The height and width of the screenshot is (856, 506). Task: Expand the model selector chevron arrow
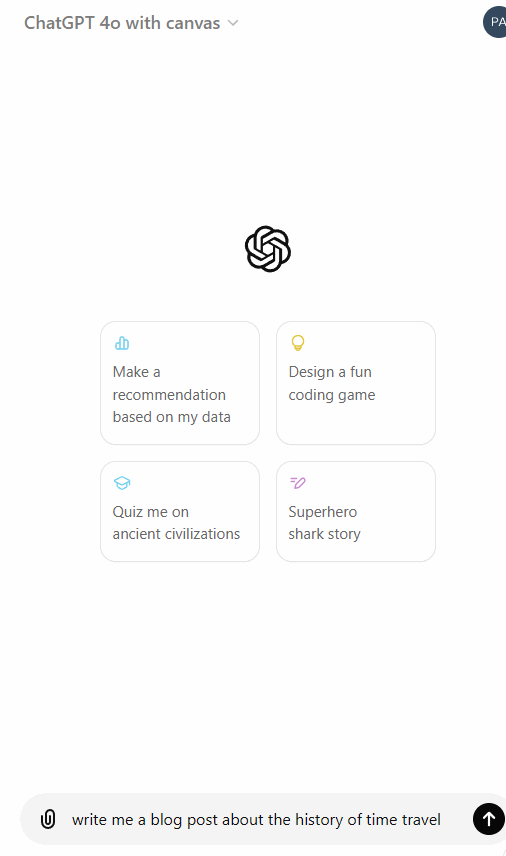(x=233, y=23)
